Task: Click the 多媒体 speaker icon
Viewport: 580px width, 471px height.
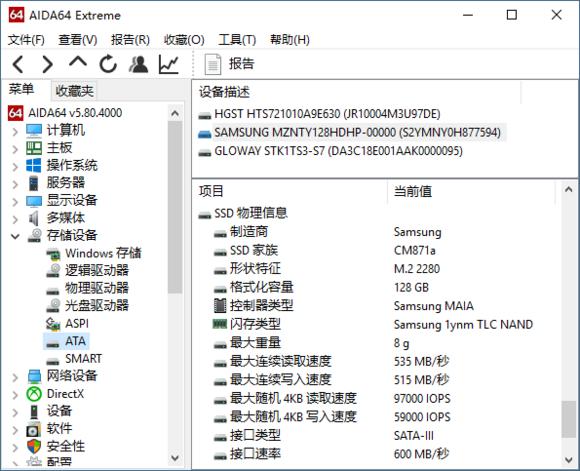Action: tap(34, 218)
